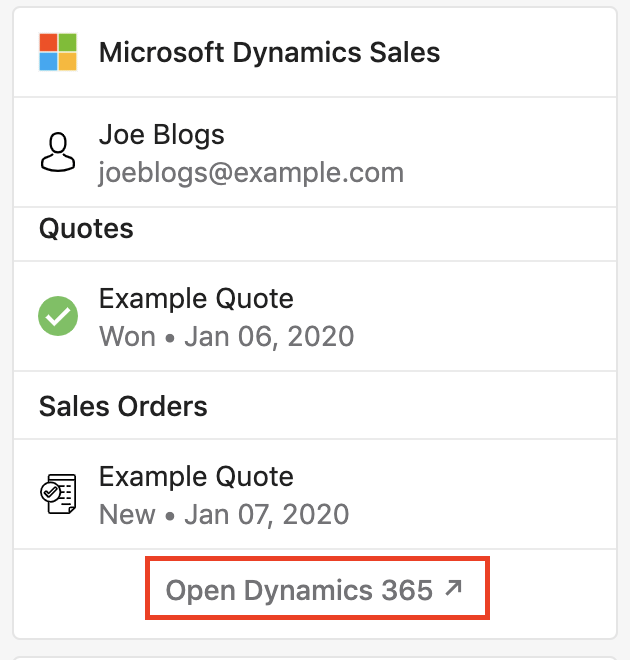
Task: Select the Joe Blogs contact row
Action: click(x=315, y=152)
